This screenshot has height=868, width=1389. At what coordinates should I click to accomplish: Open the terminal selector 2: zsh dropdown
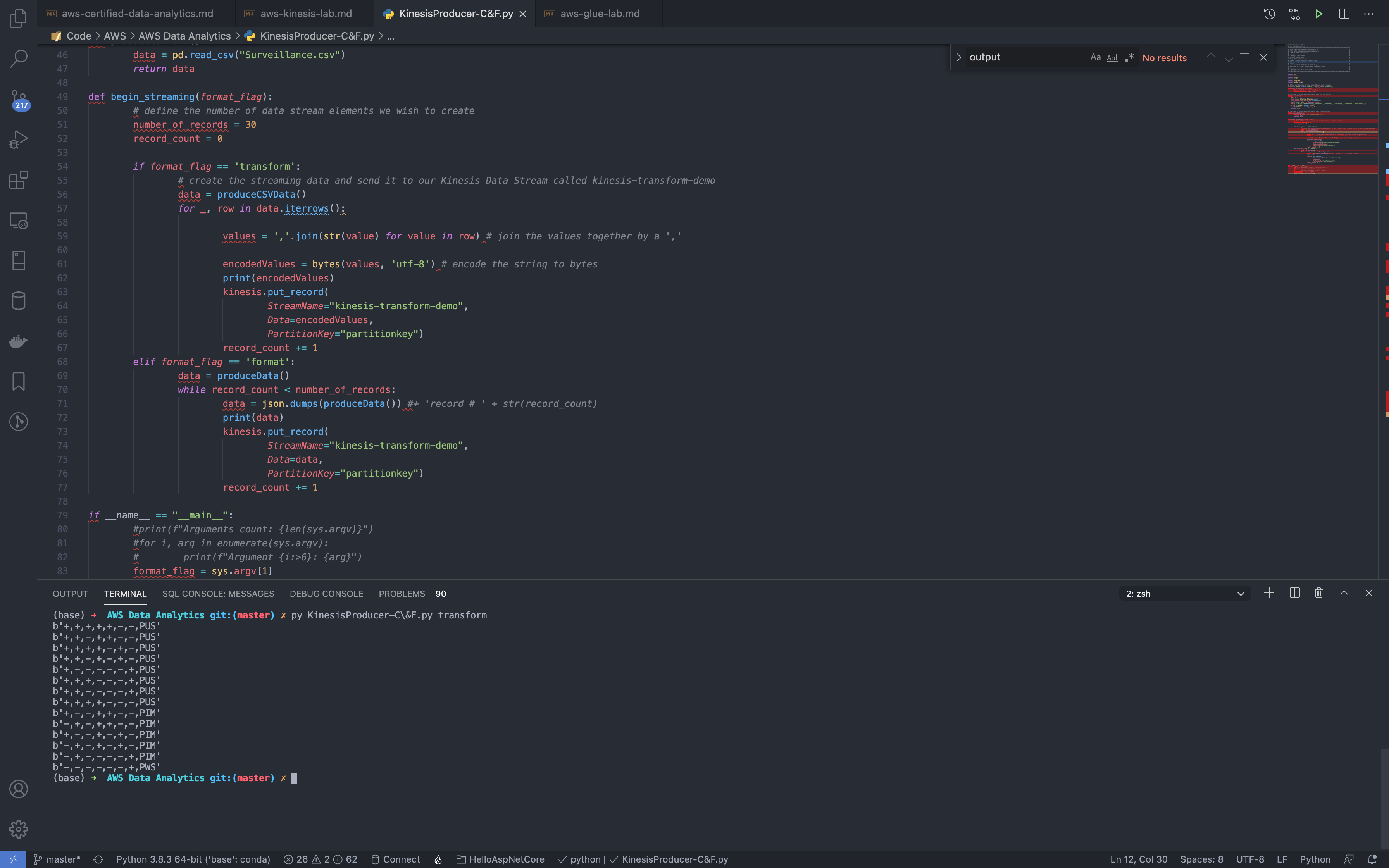point(1185,594)
